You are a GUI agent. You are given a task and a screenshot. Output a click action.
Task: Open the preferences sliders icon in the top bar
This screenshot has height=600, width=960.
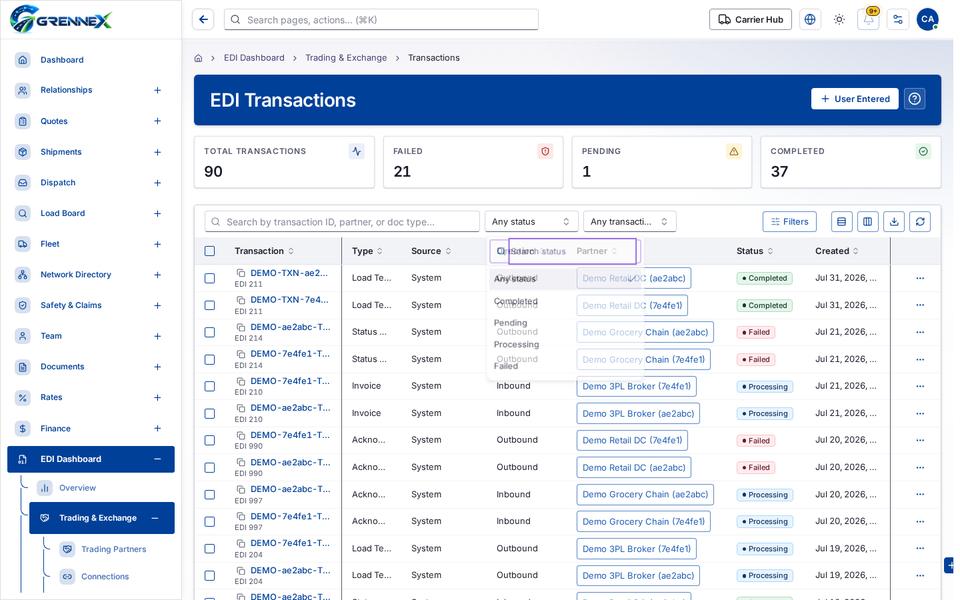click(x=898, y=20)
